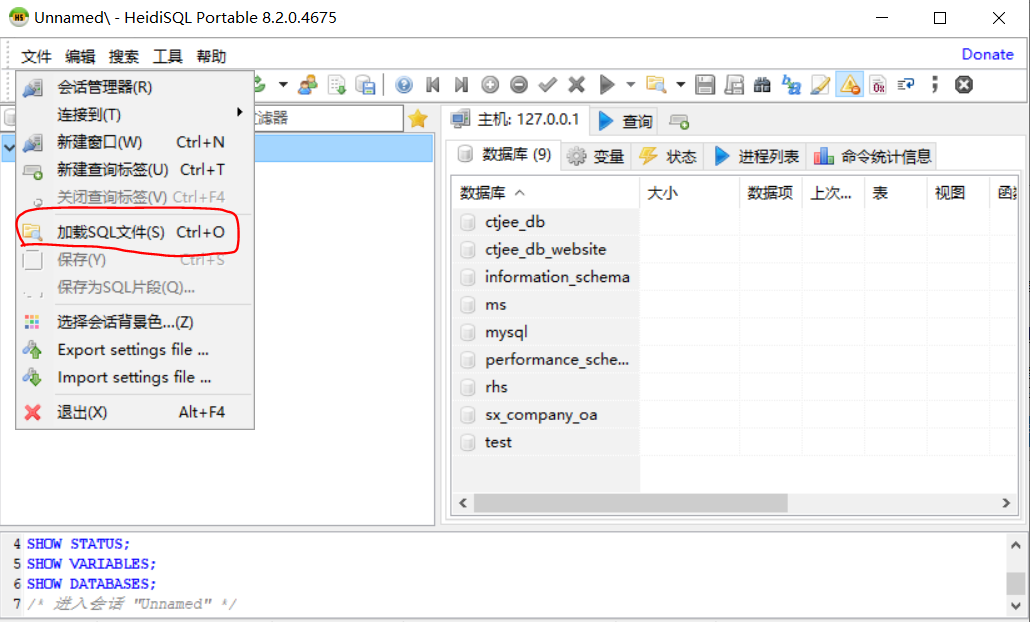Switch to the 查询 tab
Screen dimensions: 1030x622
click(x=625, y=122)
